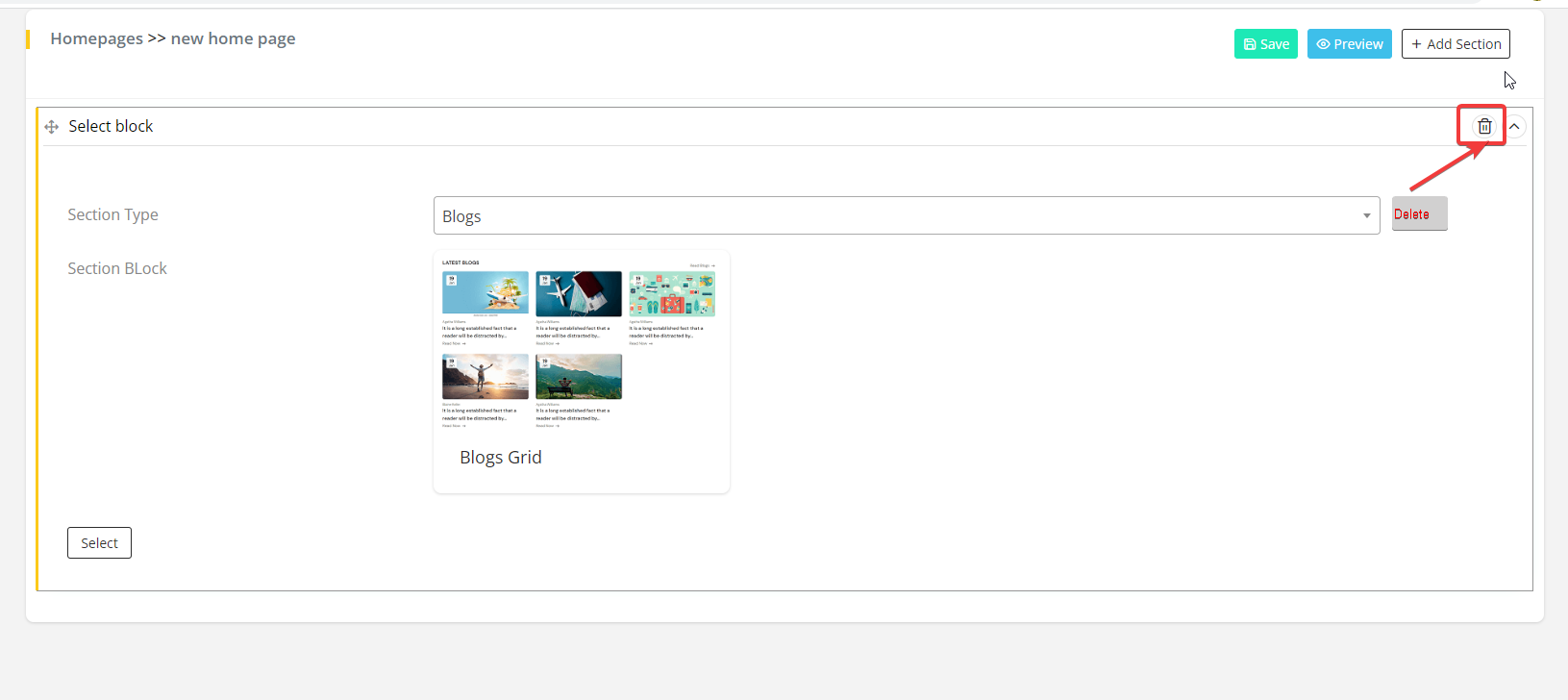This screenshot has width=1568, height=700.
Task: Click the drag handle beside Select block
Action: coord(52,127)
